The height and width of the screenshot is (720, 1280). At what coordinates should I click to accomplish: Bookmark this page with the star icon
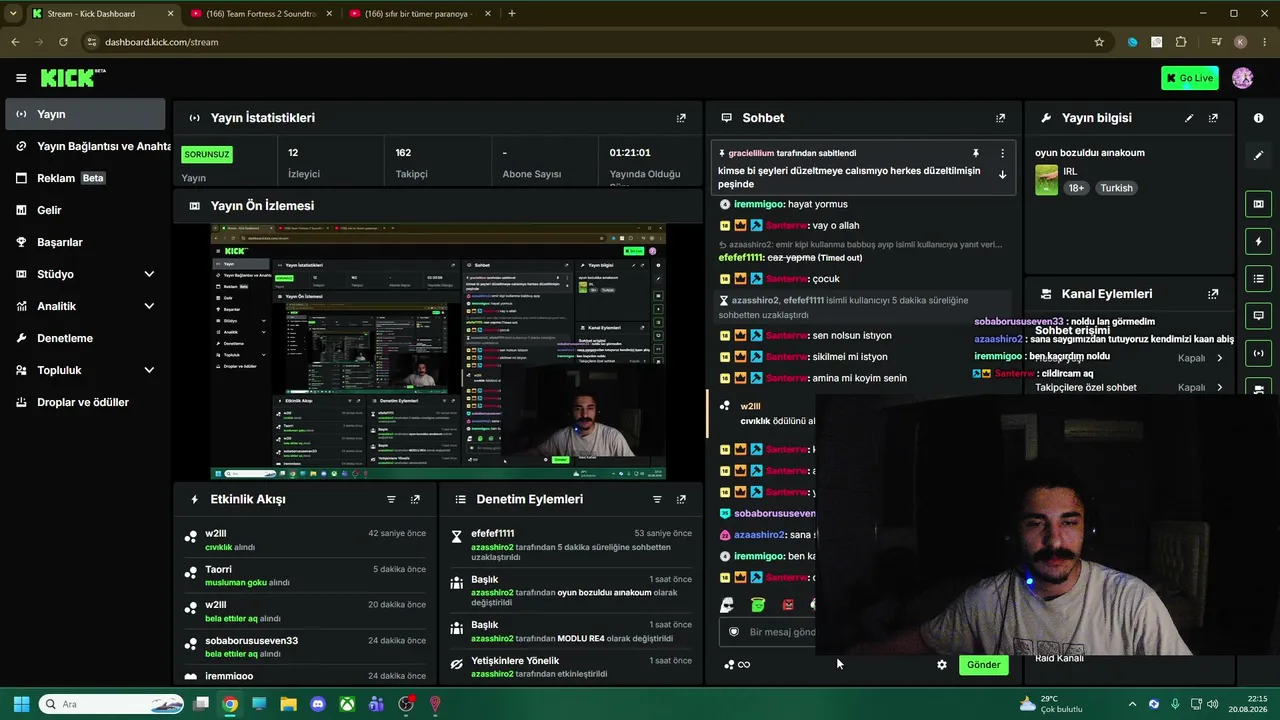coord(1099,42)
